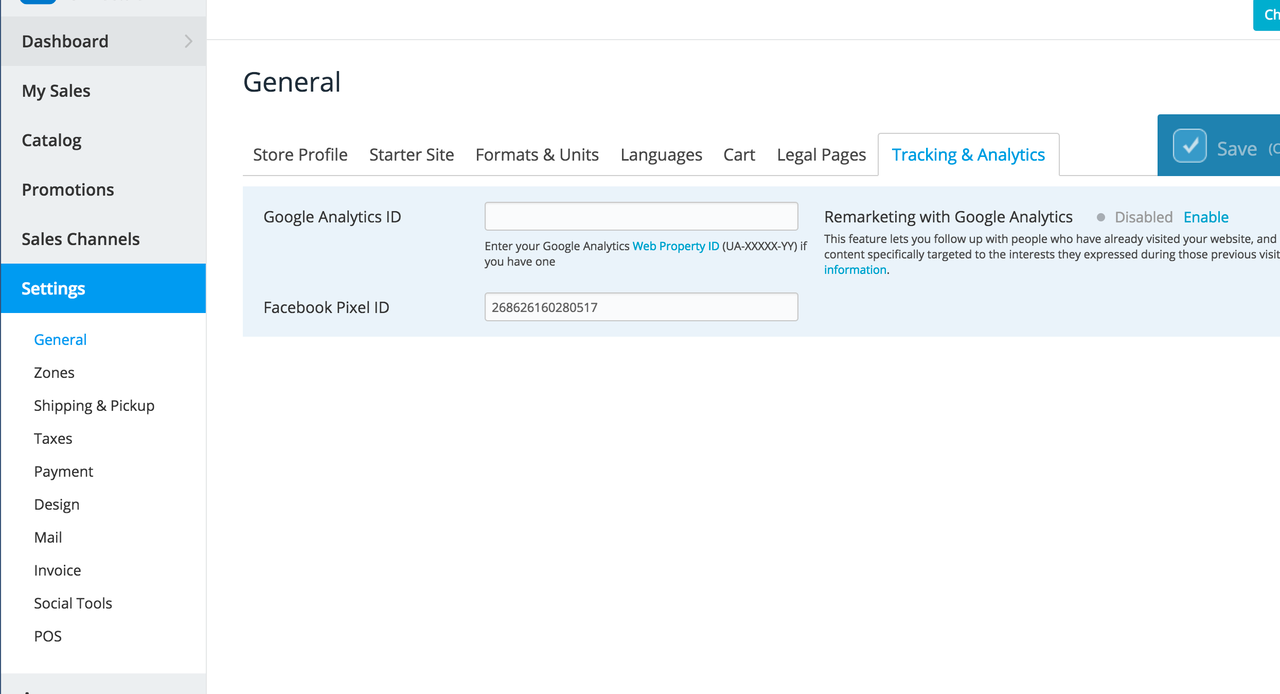Image resolution: width=1280 pixels, height=694 pixels.
Task: Open the Web Property ID link
Action: tap(675, 246)
